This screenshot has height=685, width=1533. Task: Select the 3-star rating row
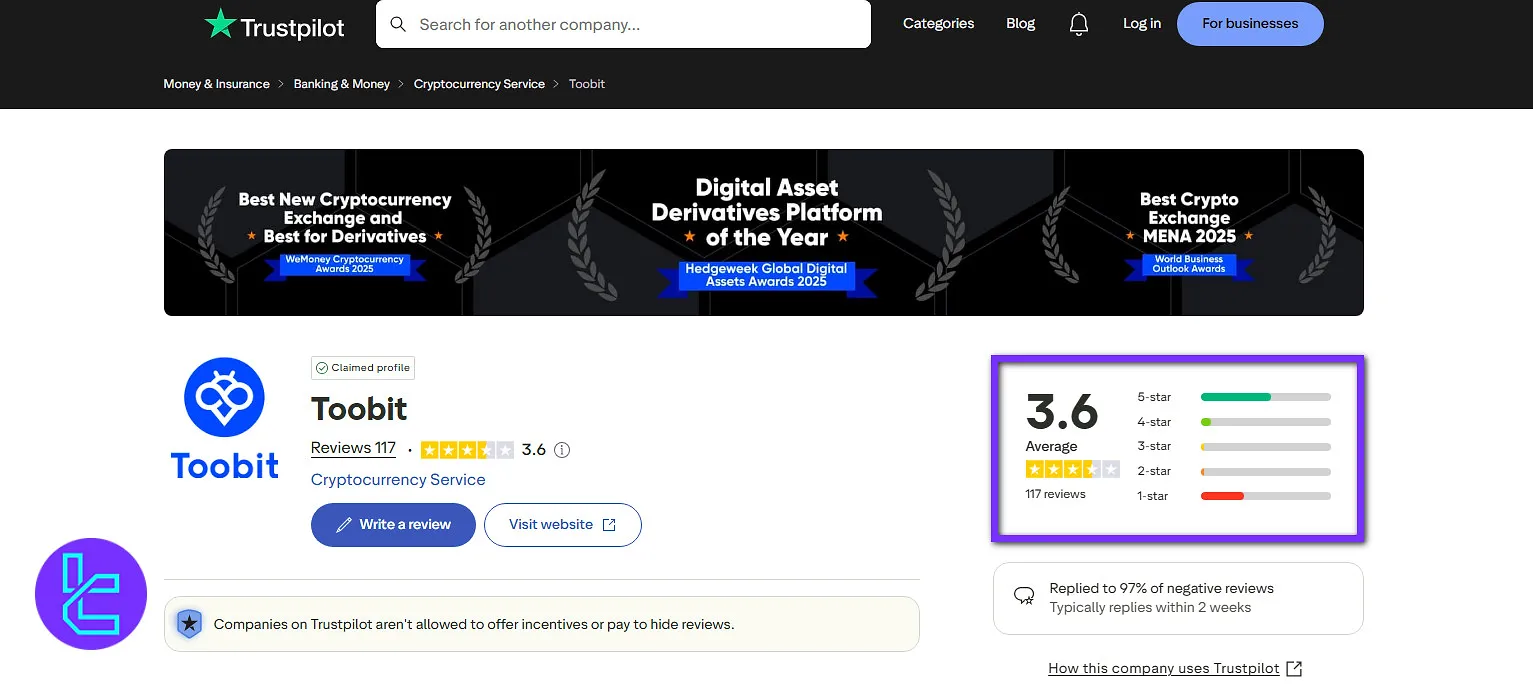click(x=1234, y=446)
